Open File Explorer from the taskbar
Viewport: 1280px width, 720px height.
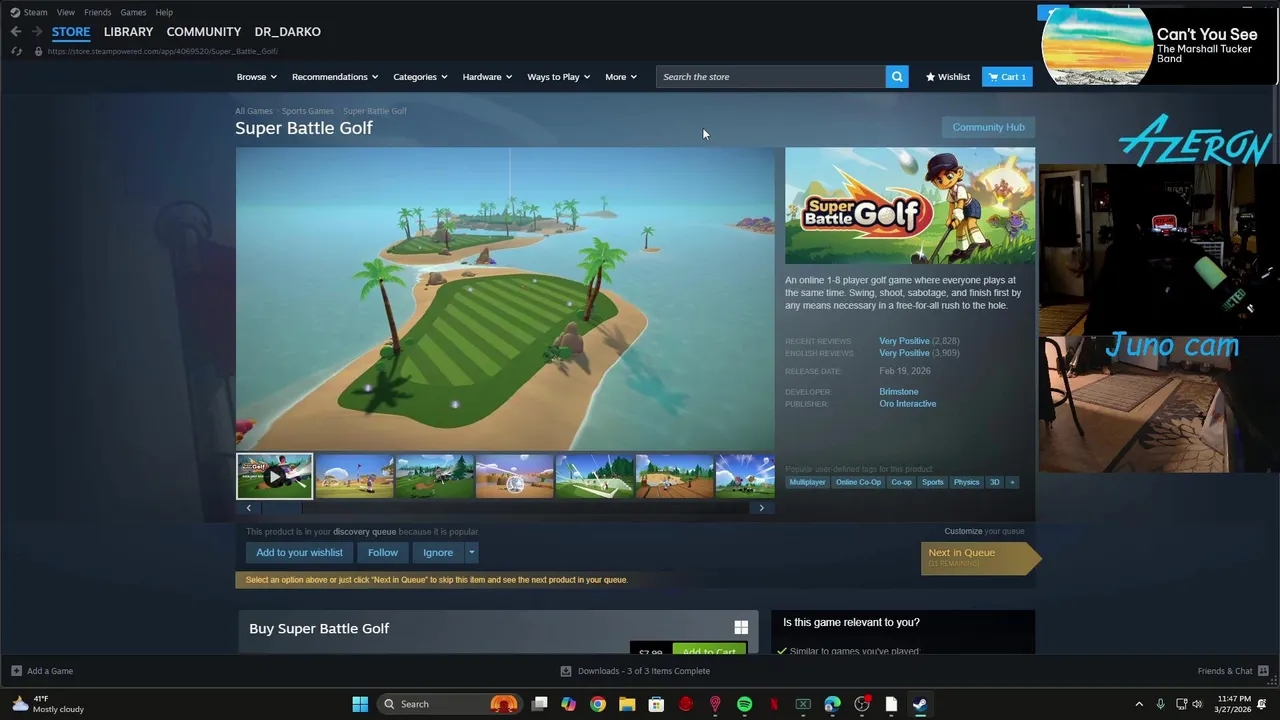(x=627, y=704)
